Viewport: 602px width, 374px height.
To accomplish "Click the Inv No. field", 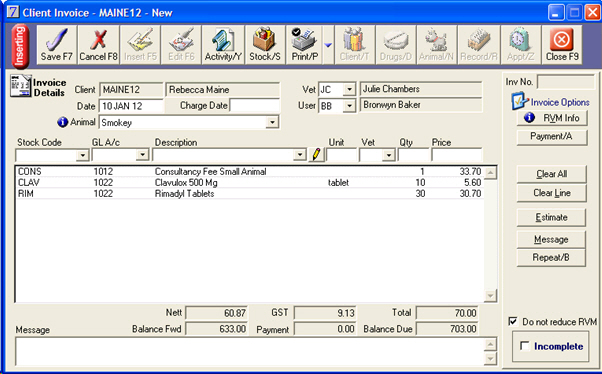I will click(566, 82).
